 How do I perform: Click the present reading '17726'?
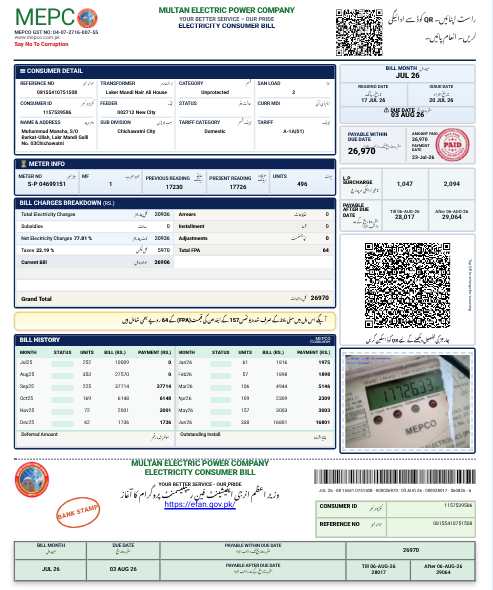coord(238,187)
